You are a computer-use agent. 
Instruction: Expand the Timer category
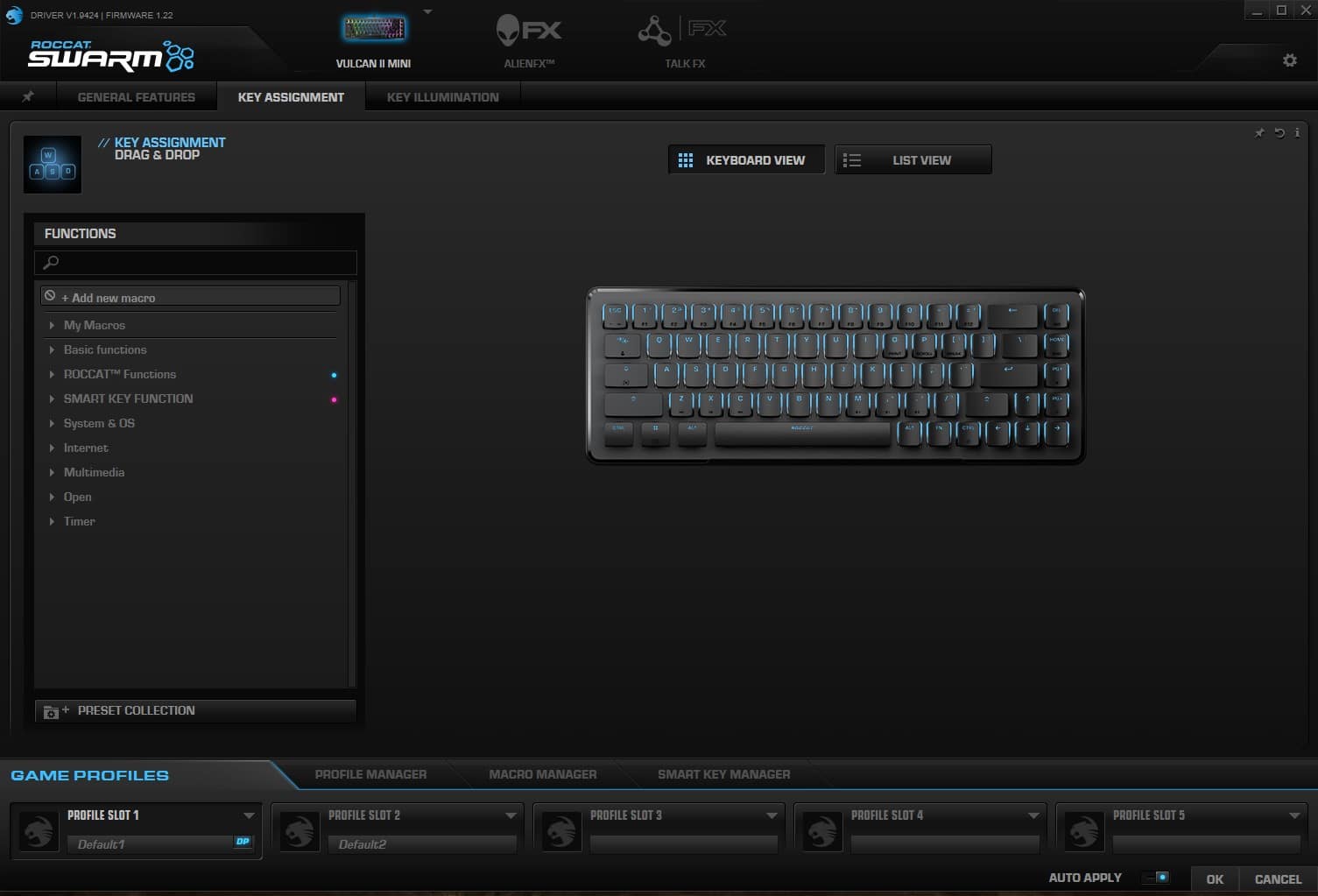coord(53,521)
